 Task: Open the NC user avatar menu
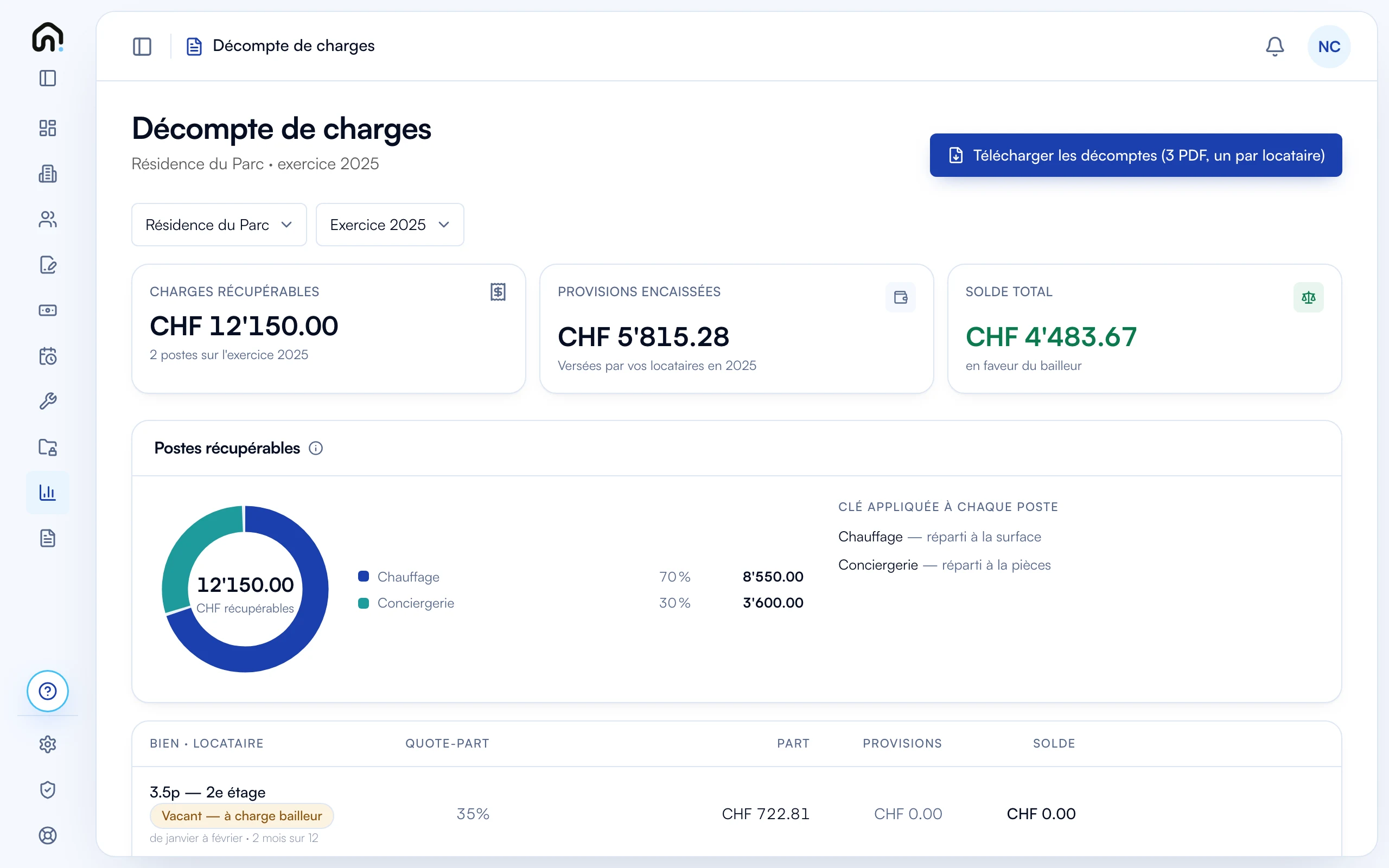1329,47
